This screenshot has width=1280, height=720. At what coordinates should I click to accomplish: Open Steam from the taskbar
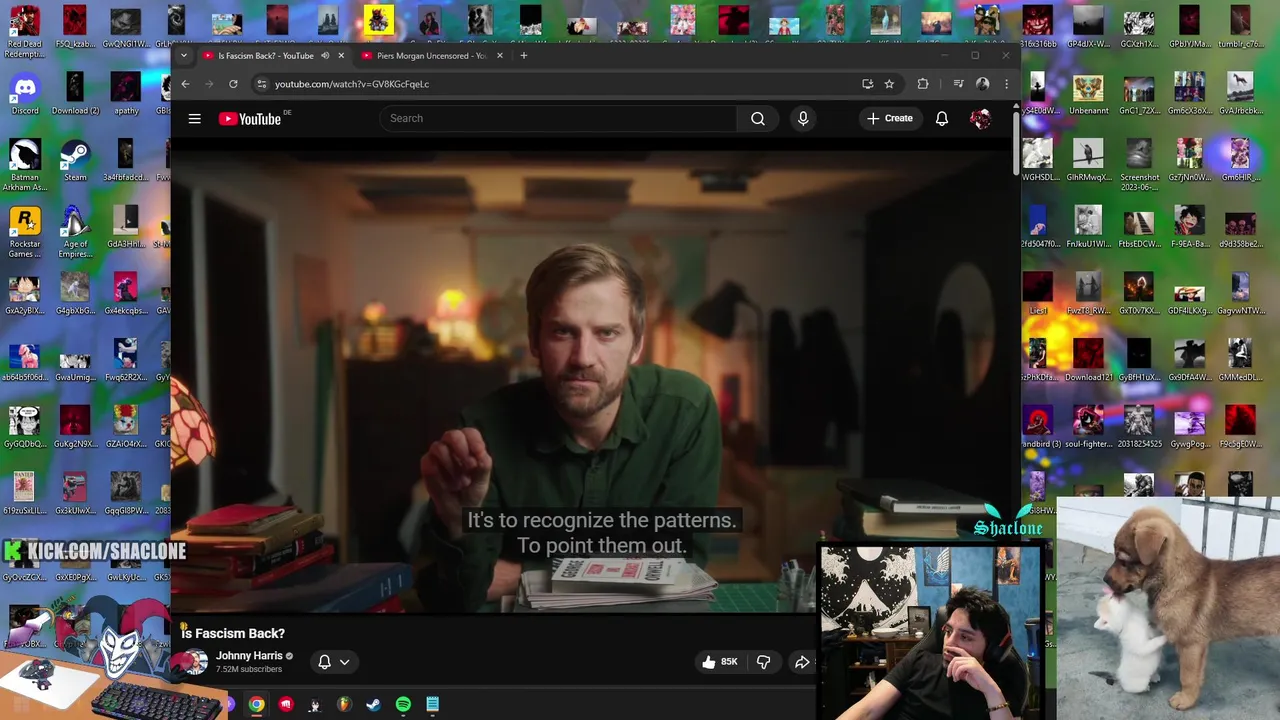(x=373, y=705)
